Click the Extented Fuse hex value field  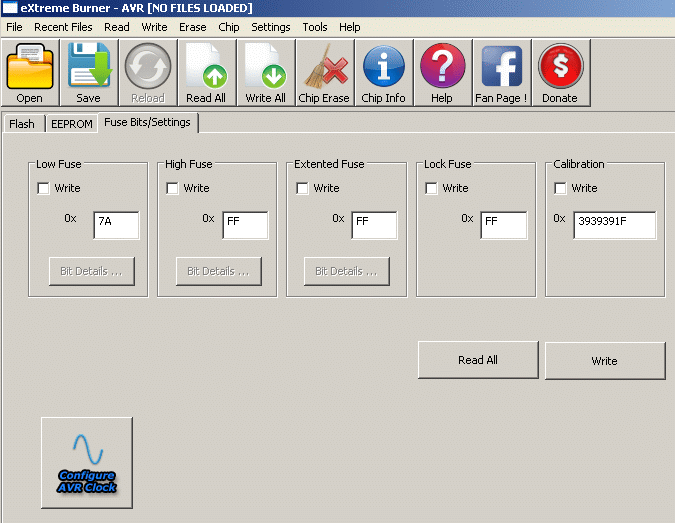tap(374, 225)
